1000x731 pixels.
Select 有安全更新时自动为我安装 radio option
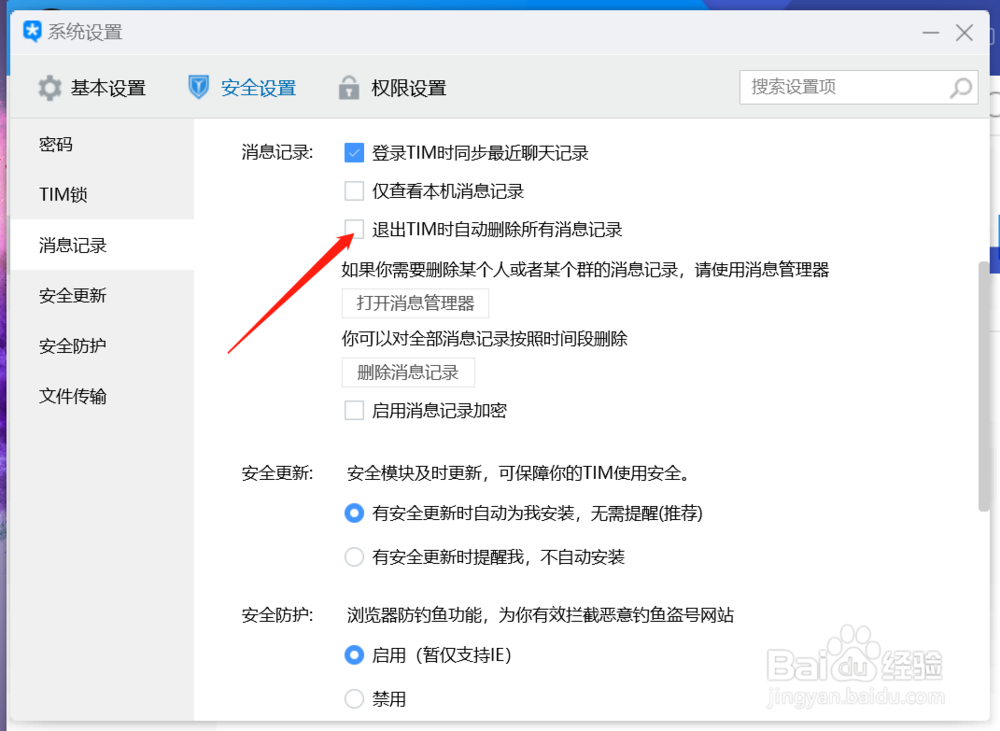click(354, 513)
